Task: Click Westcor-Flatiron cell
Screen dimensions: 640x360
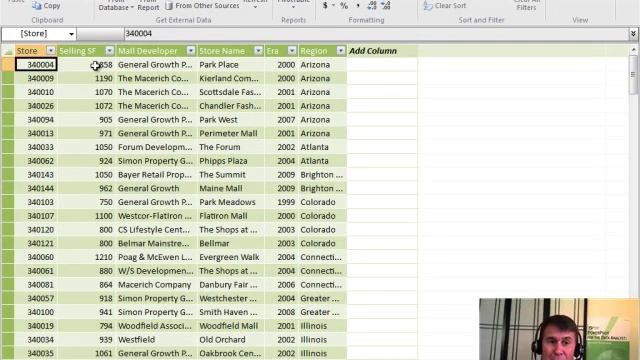Action: 156,216
